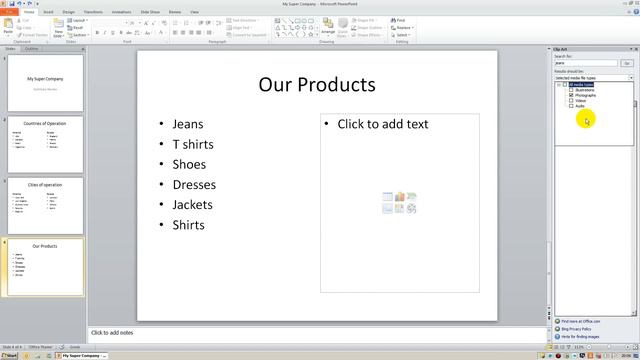Insert SmartArt via placeholder icon on slide
Viewport: 640px width, 360px height.
411,197
